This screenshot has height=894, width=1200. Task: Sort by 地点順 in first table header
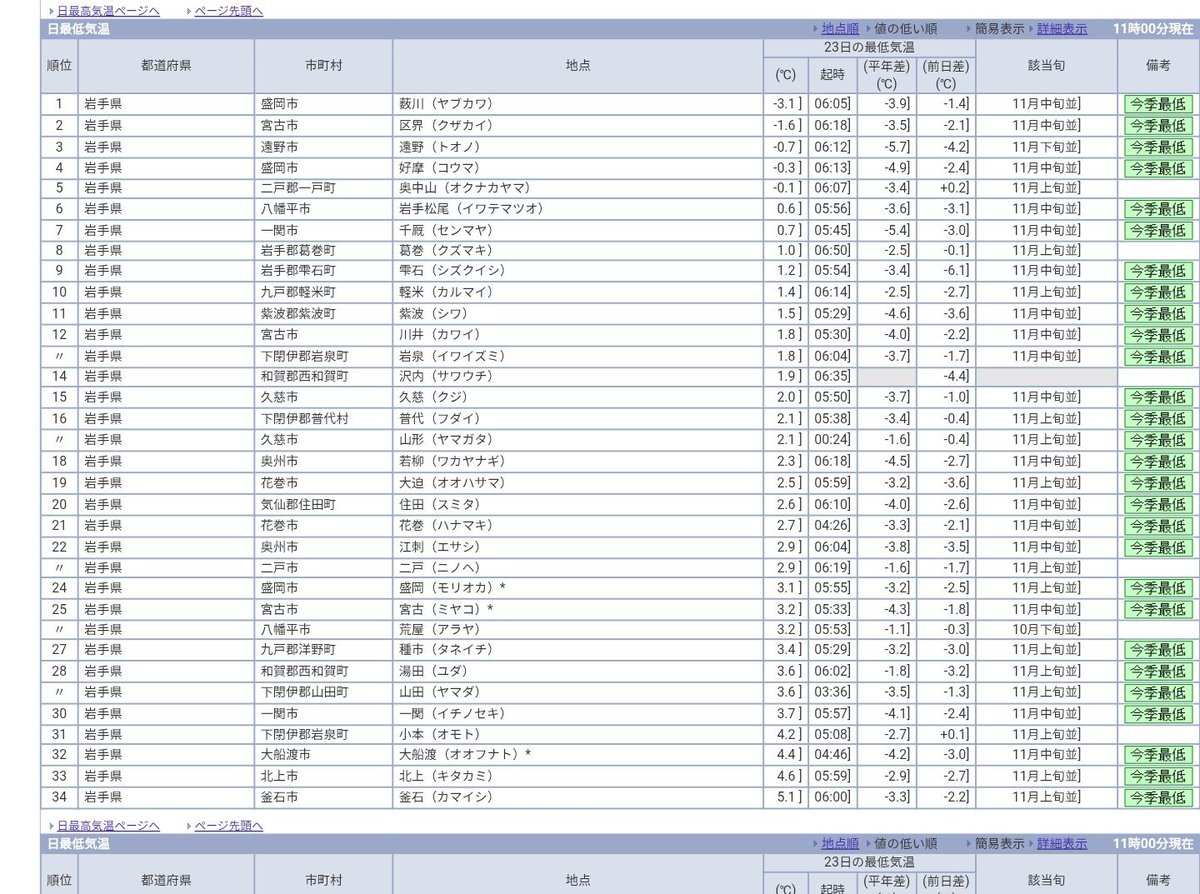click(x=840, y=29)
